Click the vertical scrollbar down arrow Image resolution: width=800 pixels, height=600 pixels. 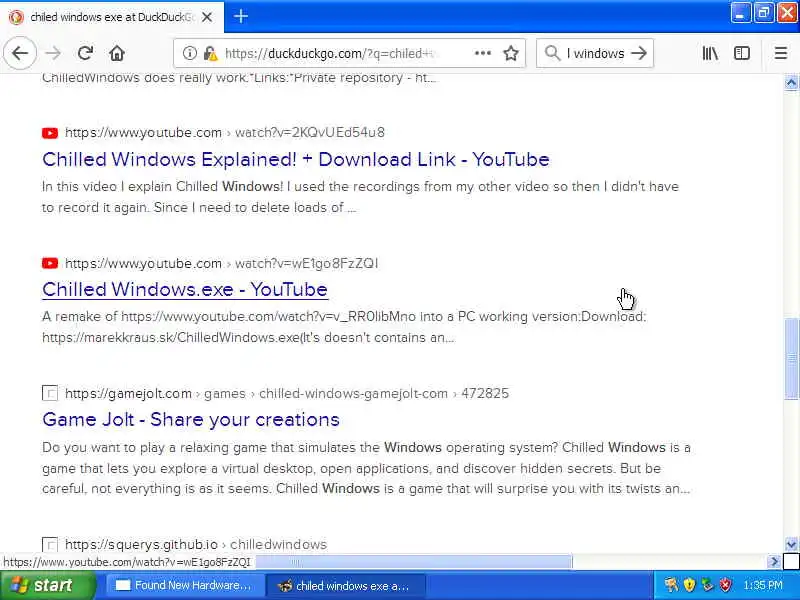click(791, 544)
